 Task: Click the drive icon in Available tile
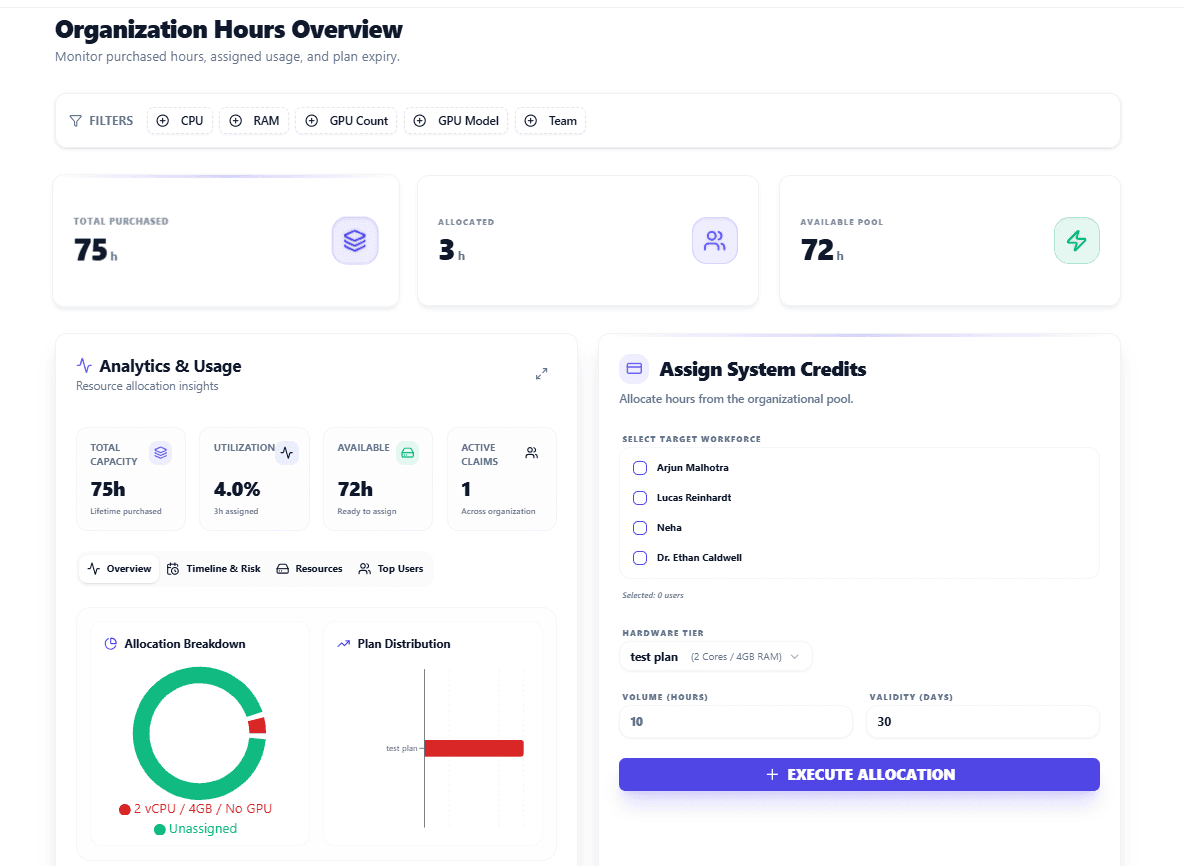pyautogui.click(x=408, y=452)
